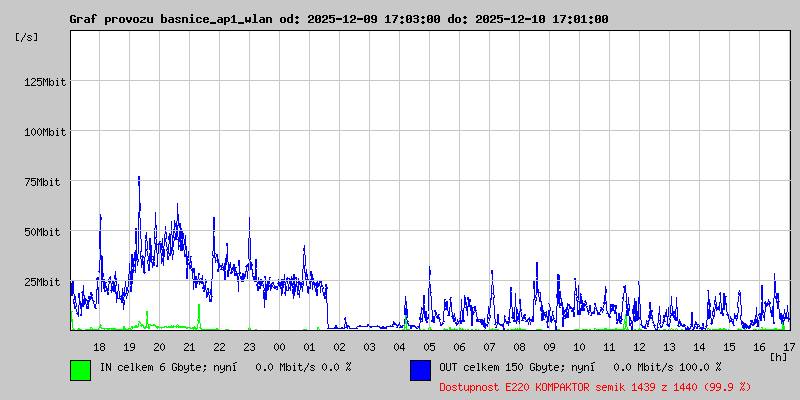Click the green IN legend swatch
The height and width of the screenshot is (400, 800).
coord(80,369)
